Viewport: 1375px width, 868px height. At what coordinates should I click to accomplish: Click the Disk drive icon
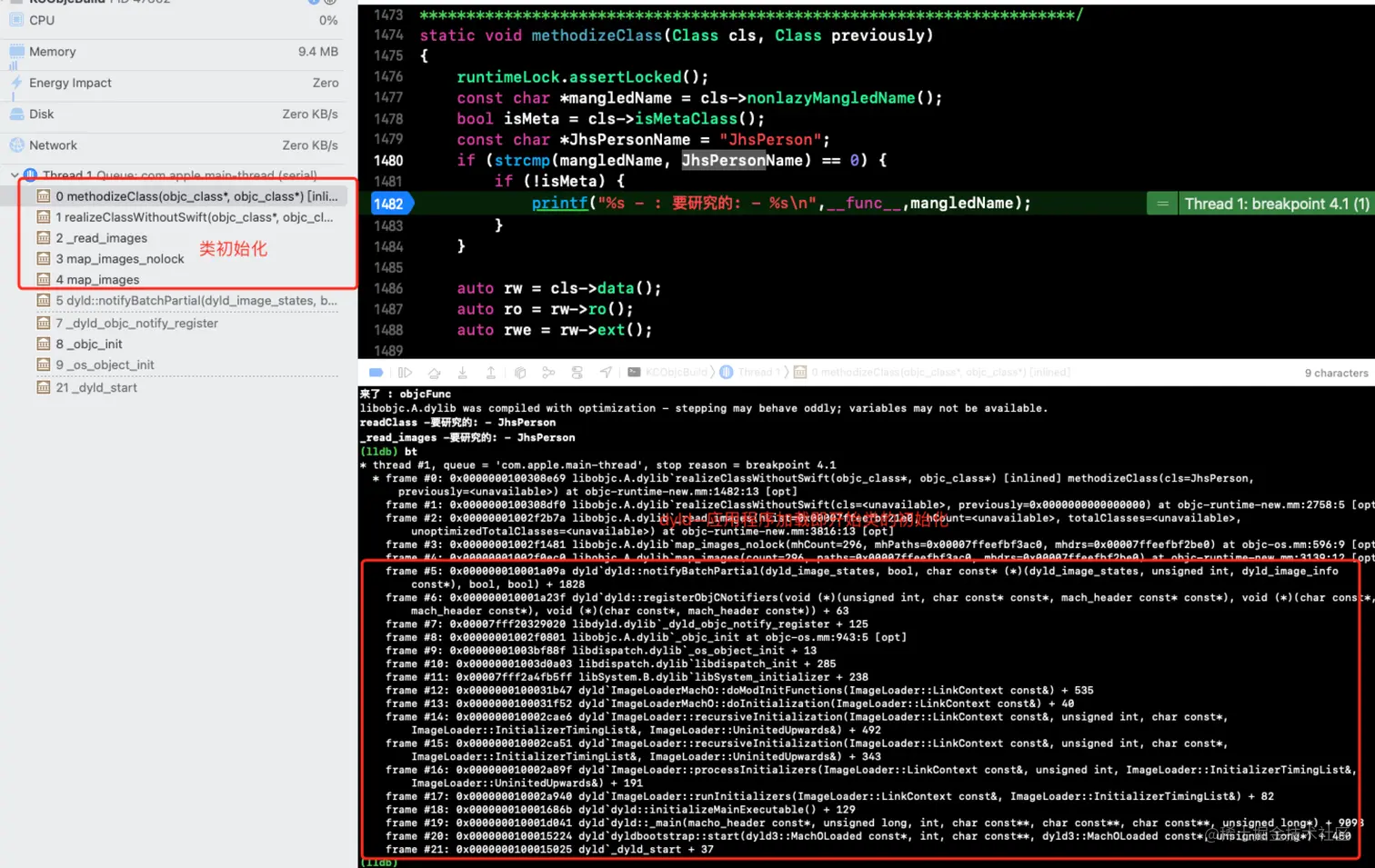16,114
